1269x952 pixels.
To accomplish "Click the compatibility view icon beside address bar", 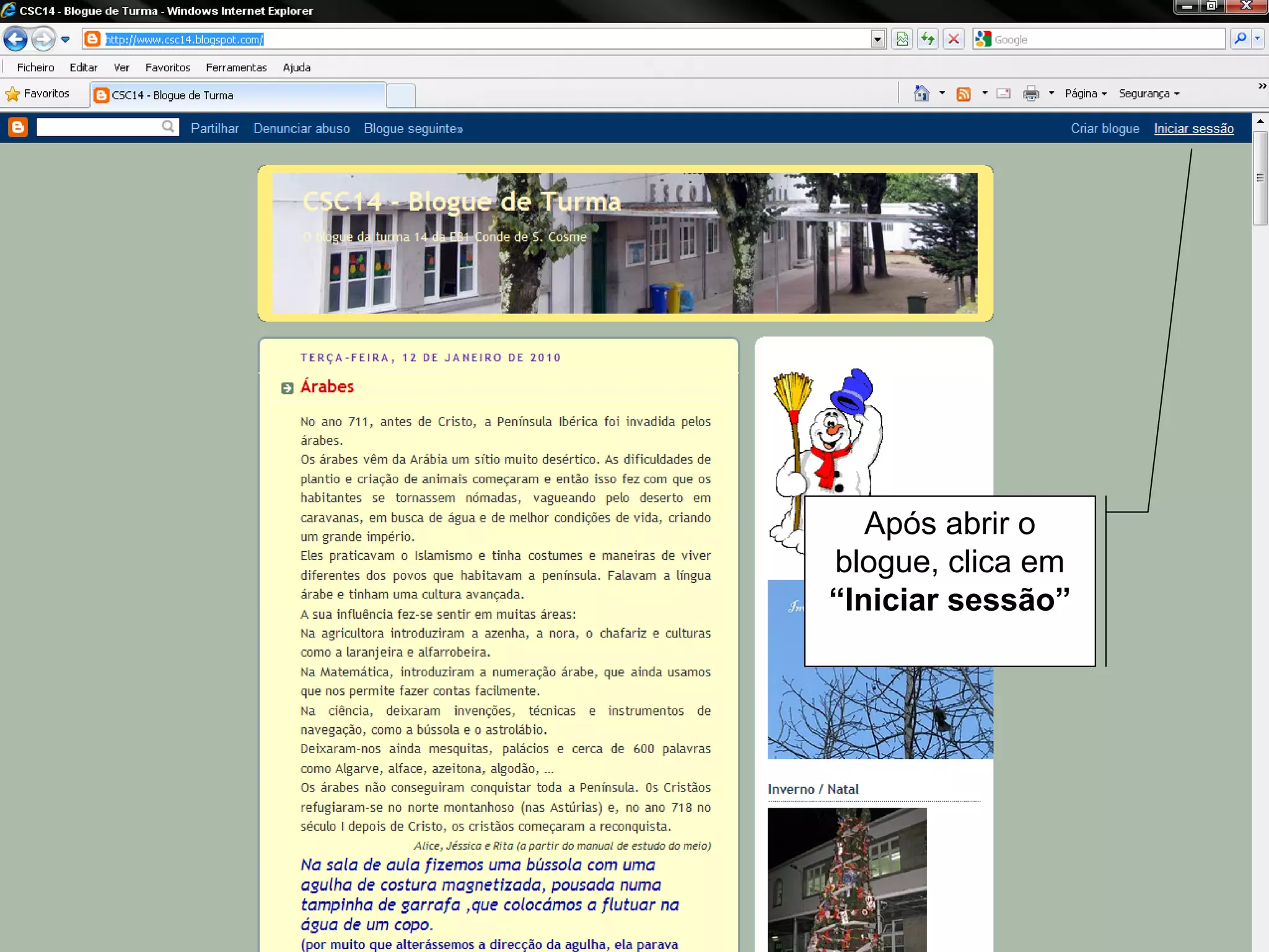I will (x=902, y=39).
